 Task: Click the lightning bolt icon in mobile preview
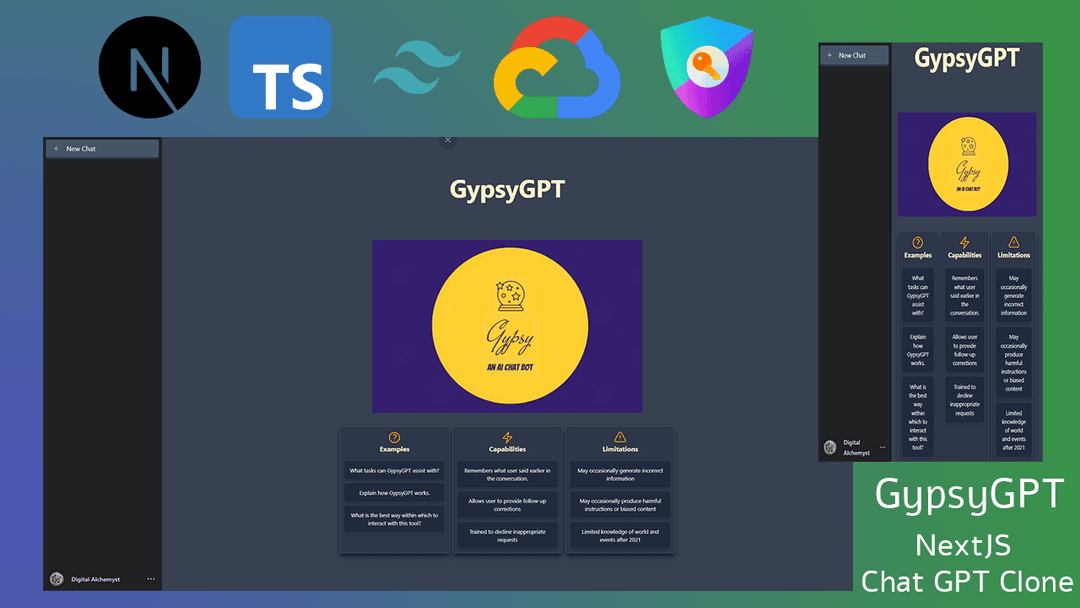tap(965, 242)
